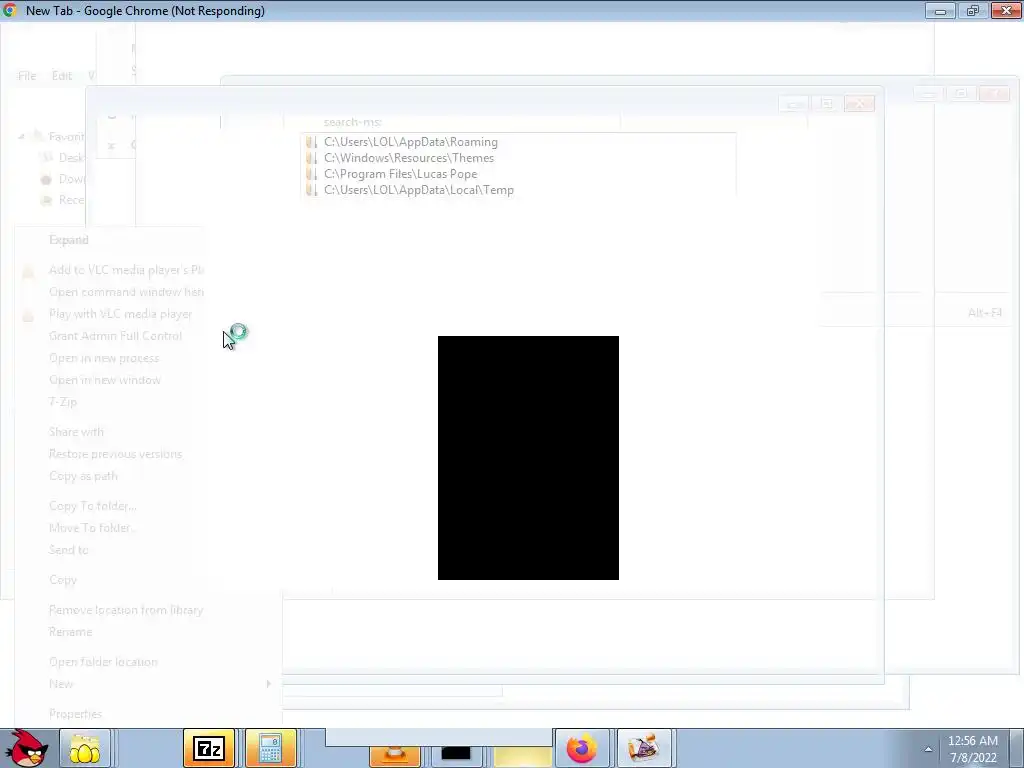The width and height of the screenshot is (1024, 768).
Task: Open the clock showing 12:56 AM
Action: pos(972,749)
